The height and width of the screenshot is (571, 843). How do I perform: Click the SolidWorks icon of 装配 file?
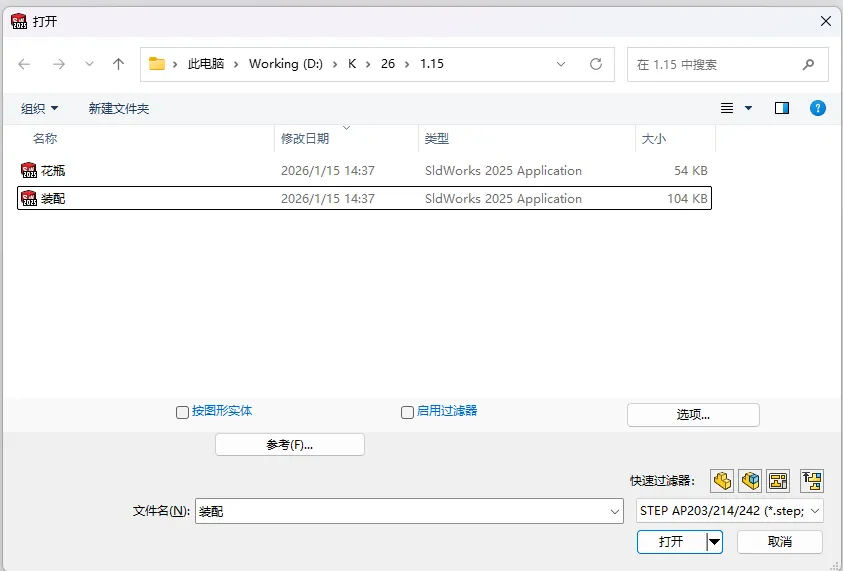click(x=28, y=198)
